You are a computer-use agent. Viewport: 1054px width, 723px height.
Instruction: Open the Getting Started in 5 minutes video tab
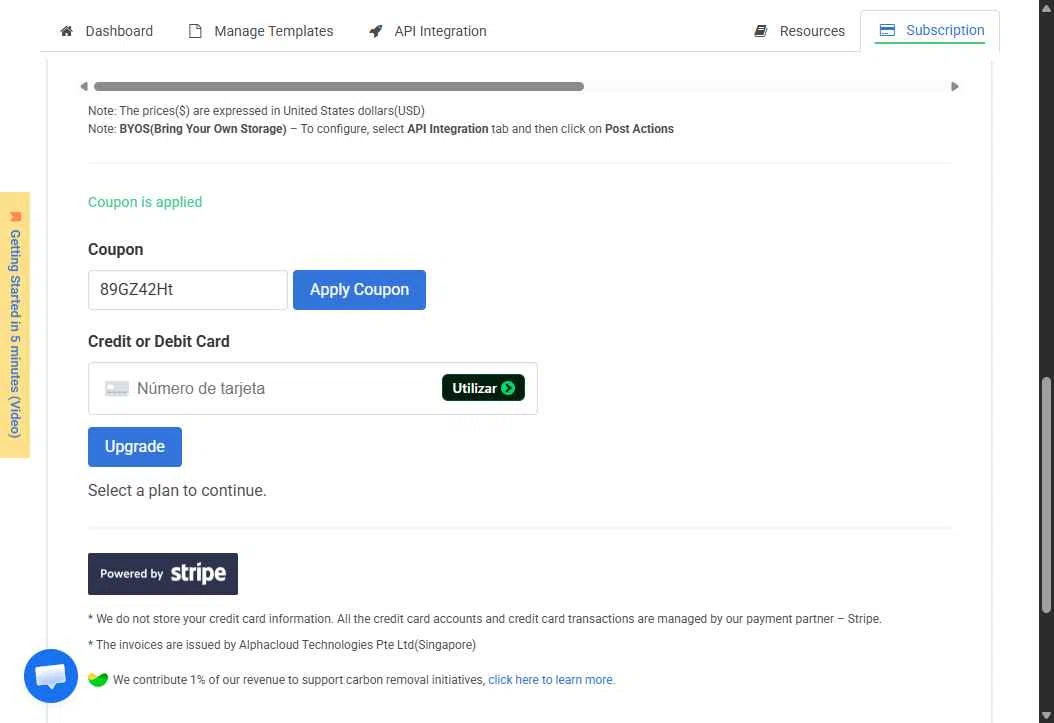[x=15, y=325]
